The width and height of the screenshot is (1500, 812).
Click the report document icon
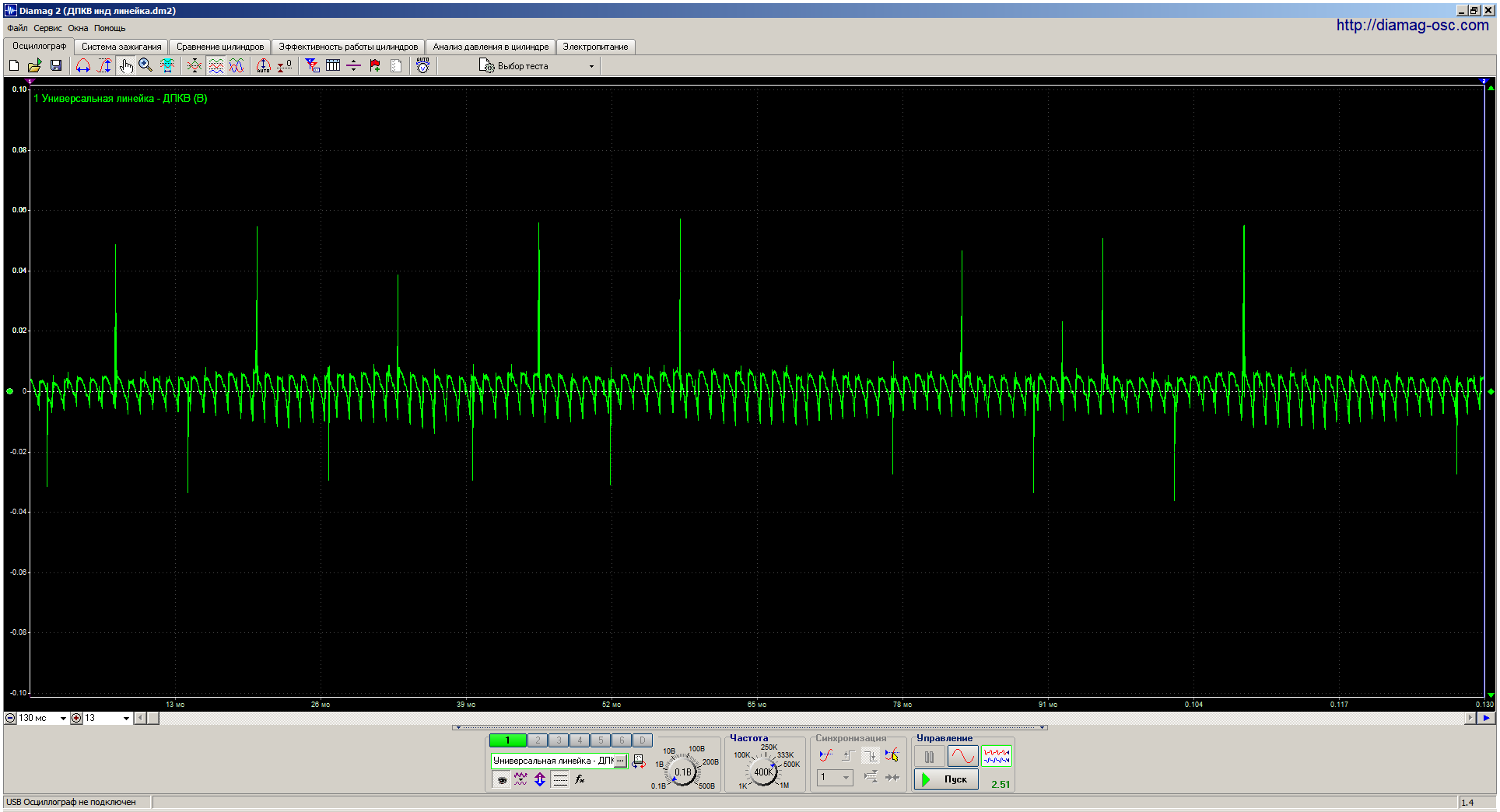click(x=396, y=66)
